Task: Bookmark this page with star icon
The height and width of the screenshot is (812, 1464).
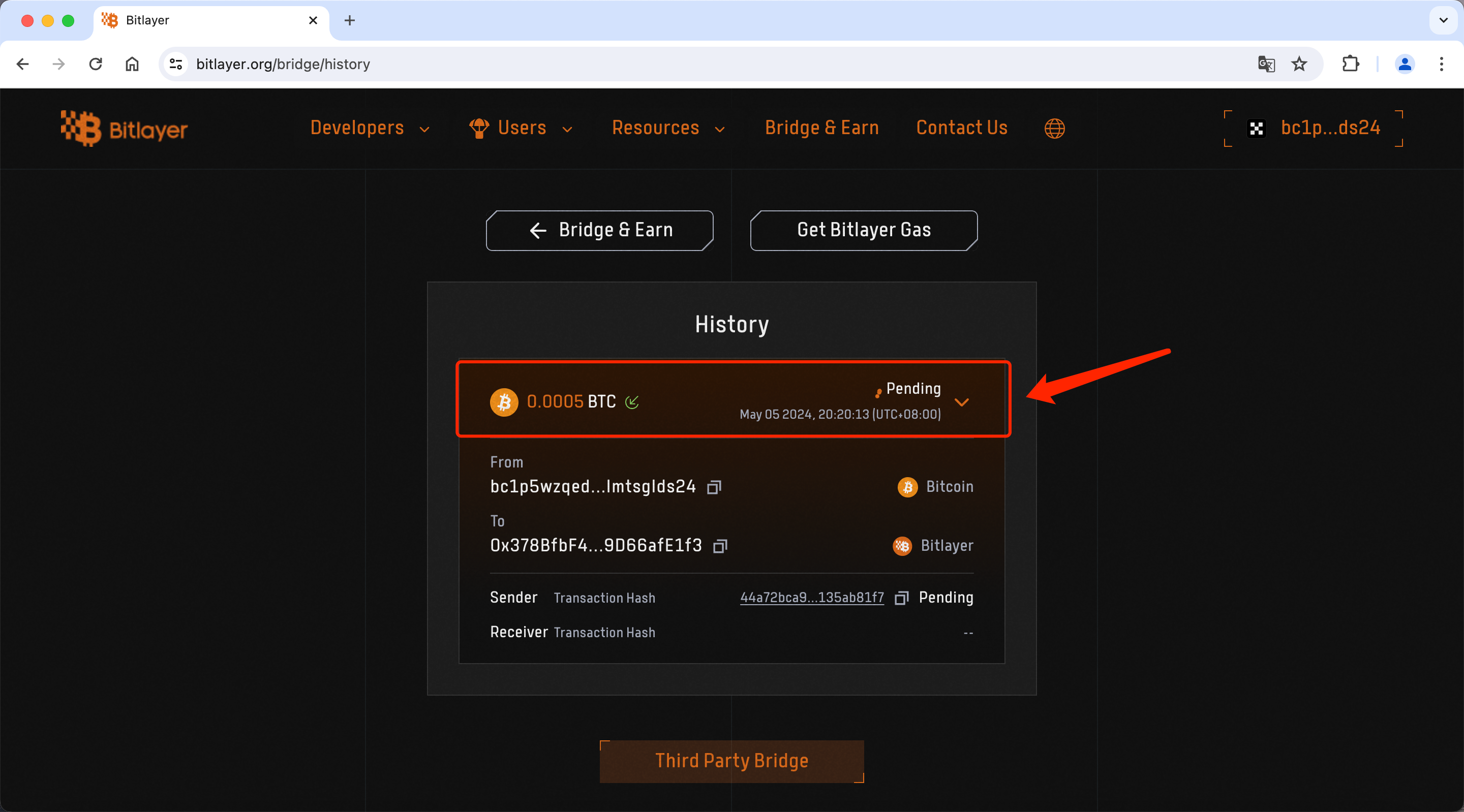Action: (x=1299, y=64)
